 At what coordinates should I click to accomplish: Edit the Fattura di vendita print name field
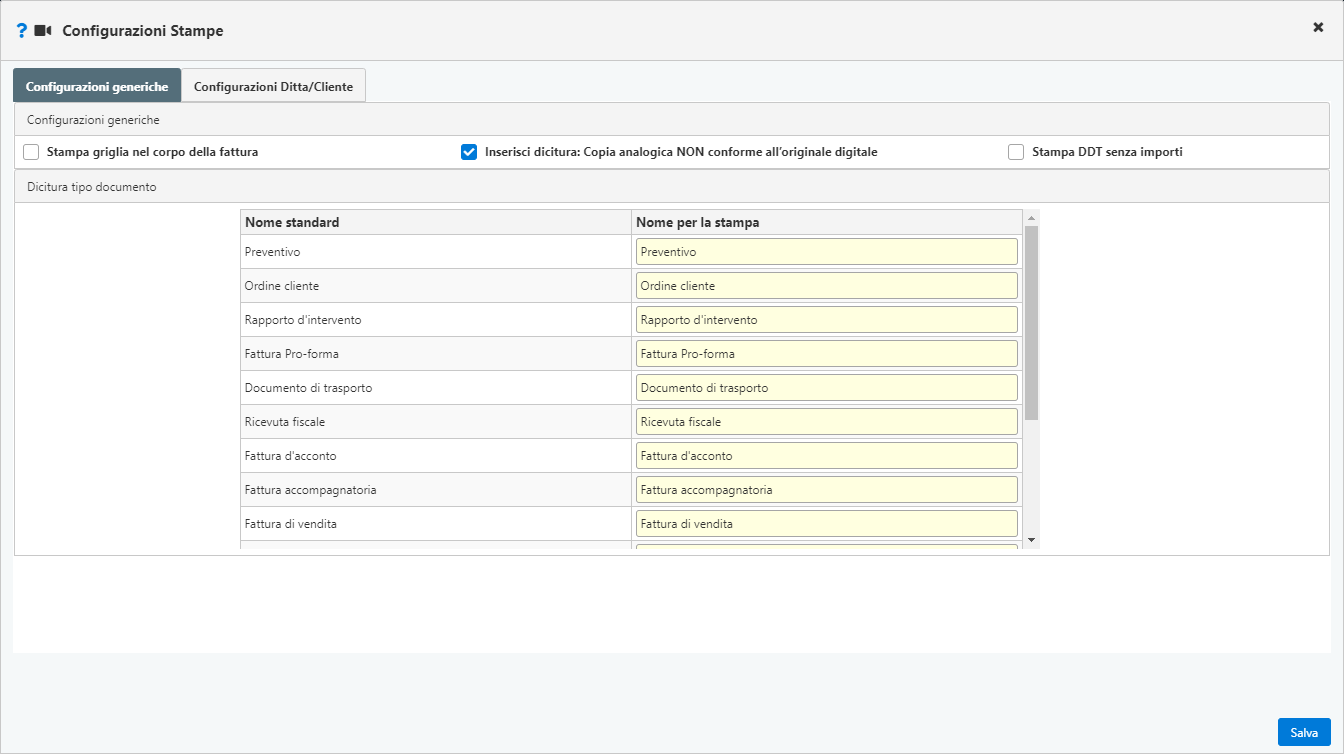(x=826, y=524)
